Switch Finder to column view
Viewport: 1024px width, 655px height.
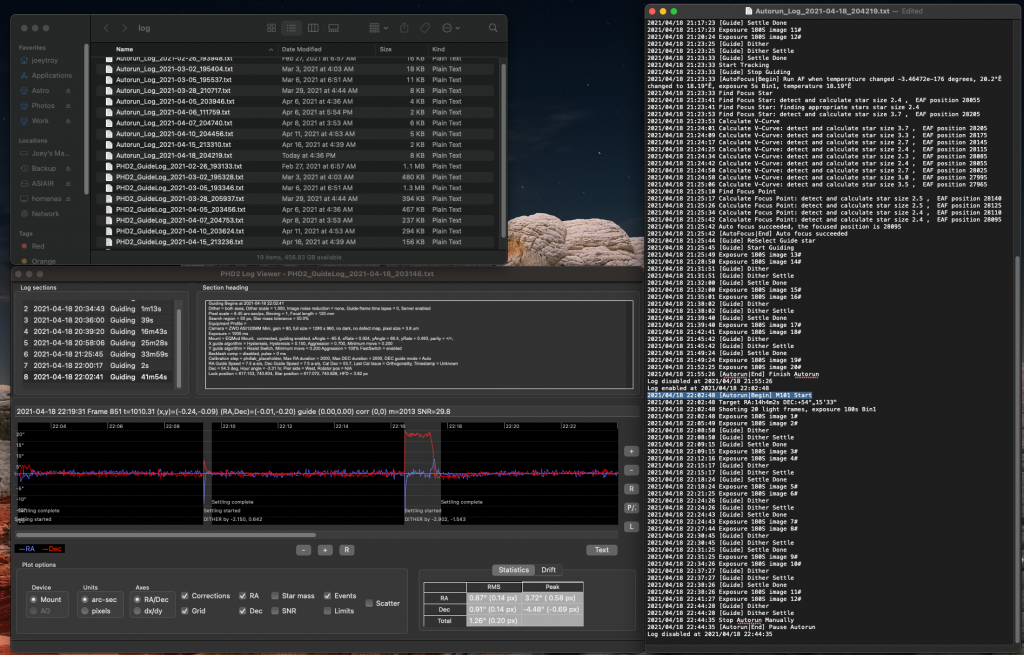313,28
